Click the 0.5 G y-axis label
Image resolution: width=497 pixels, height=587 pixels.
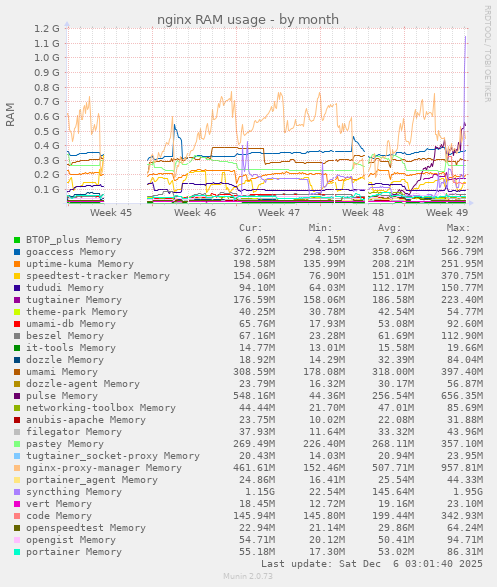pos(47,131)
